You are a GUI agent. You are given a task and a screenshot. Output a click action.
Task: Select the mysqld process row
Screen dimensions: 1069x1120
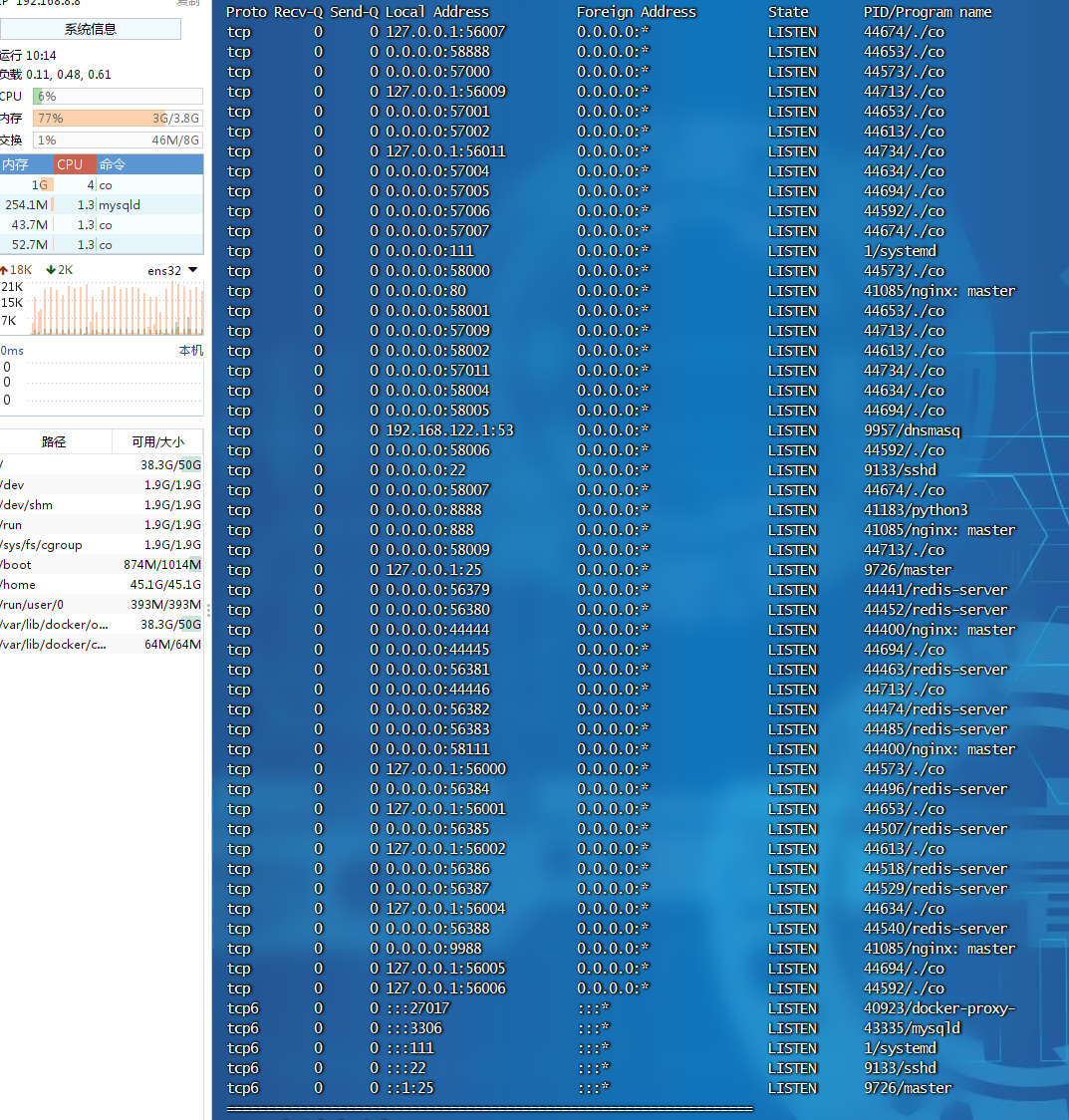tap(102, 205)
